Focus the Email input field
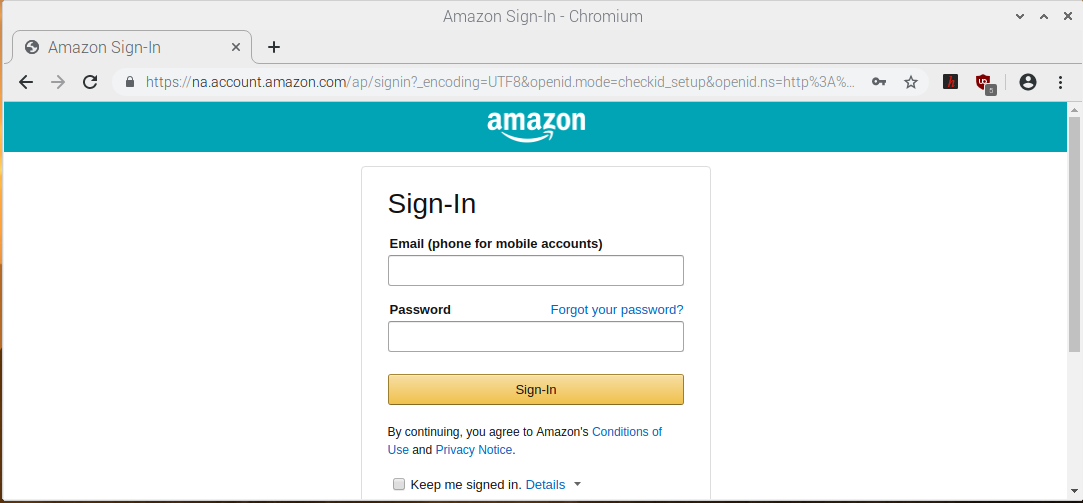The image size is (1083, 503). [x=536, y=270]
